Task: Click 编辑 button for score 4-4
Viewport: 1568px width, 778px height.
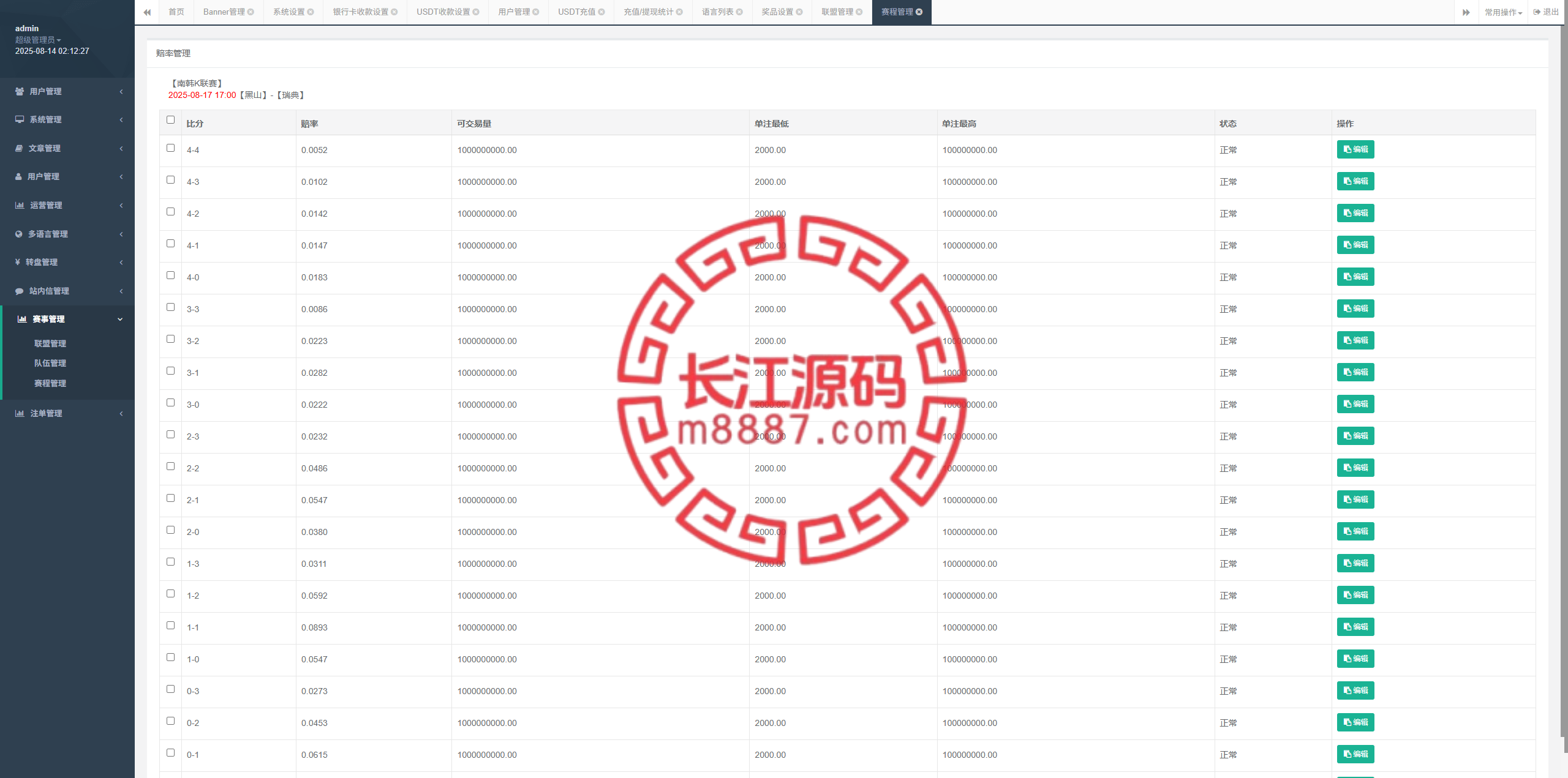Action: pos(1355,149)
